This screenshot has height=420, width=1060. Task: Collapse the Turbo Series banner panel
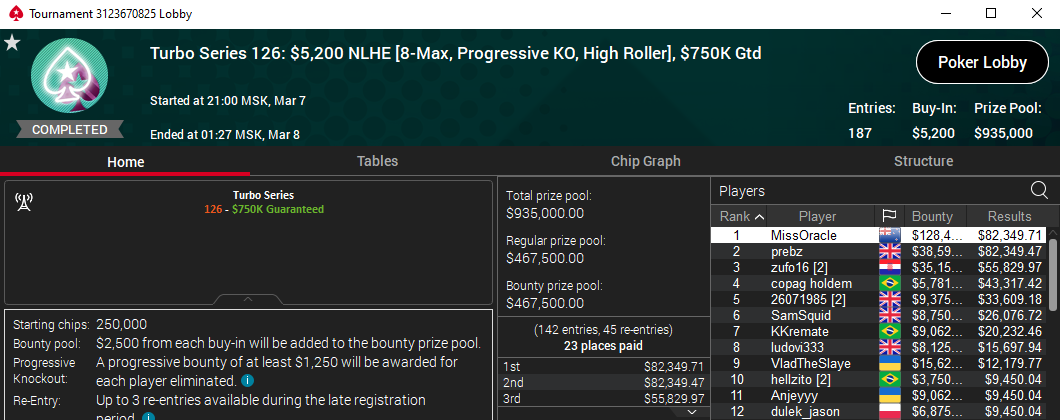pos(248,299)
